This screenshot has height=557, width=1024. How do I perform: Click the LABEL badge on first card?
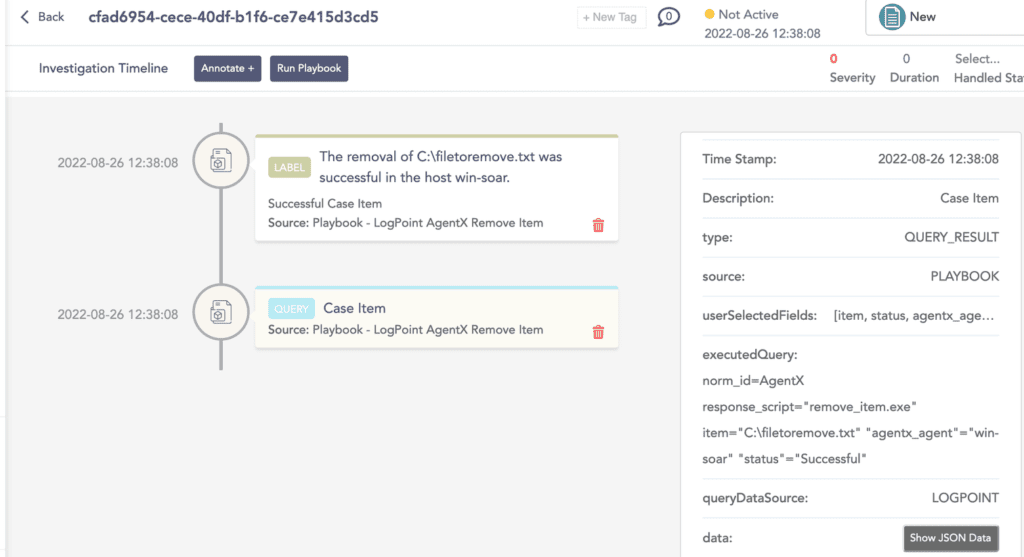point(290,167)
